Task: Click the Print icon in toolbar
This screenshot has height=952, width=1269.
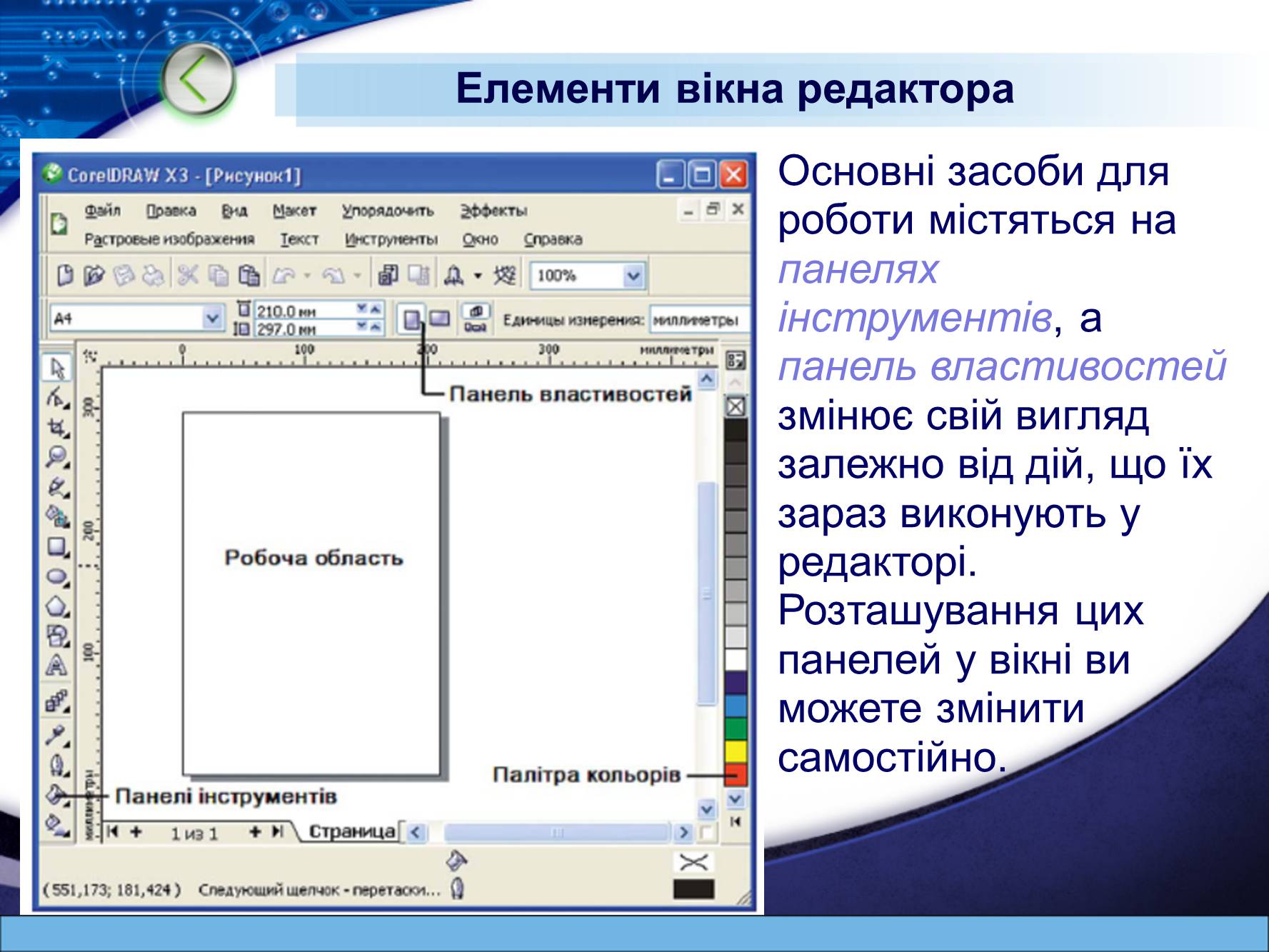Action: (x=153, y=275)
